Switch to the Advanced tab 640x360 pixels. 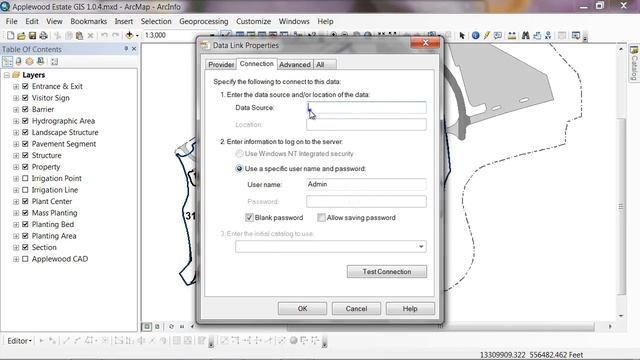(x=295, y=64)
